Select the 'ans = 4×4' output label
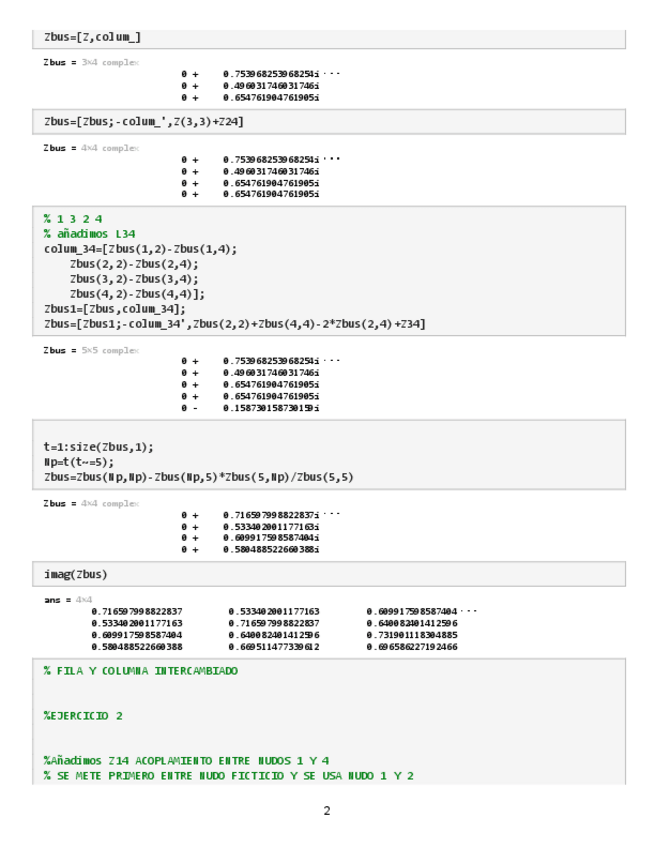Image resolution: width=655 pixels, height=848 pixels. coord(63,599)
